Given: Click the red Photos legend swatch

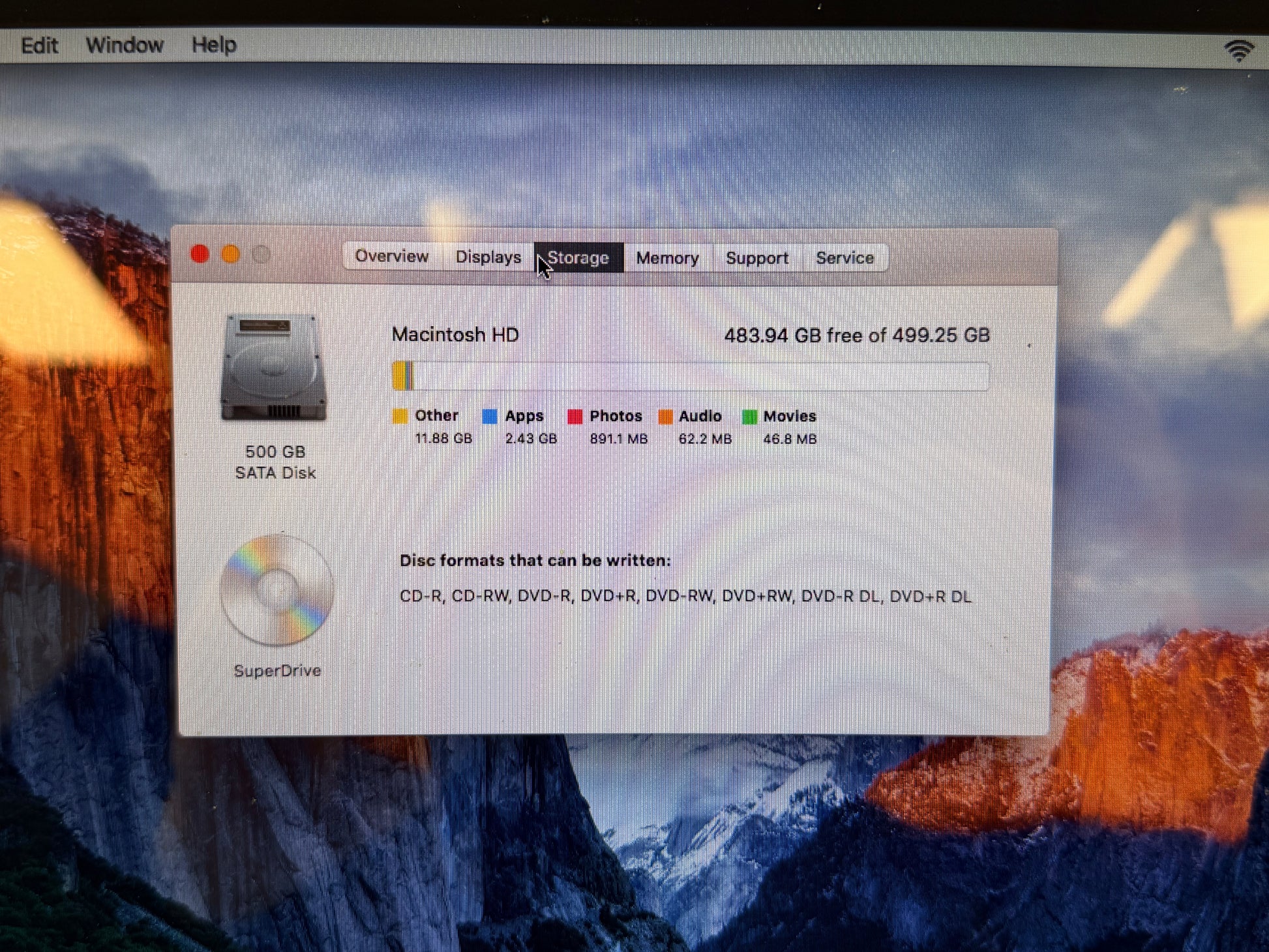Looking at the screenshot, I should (575, 417).
